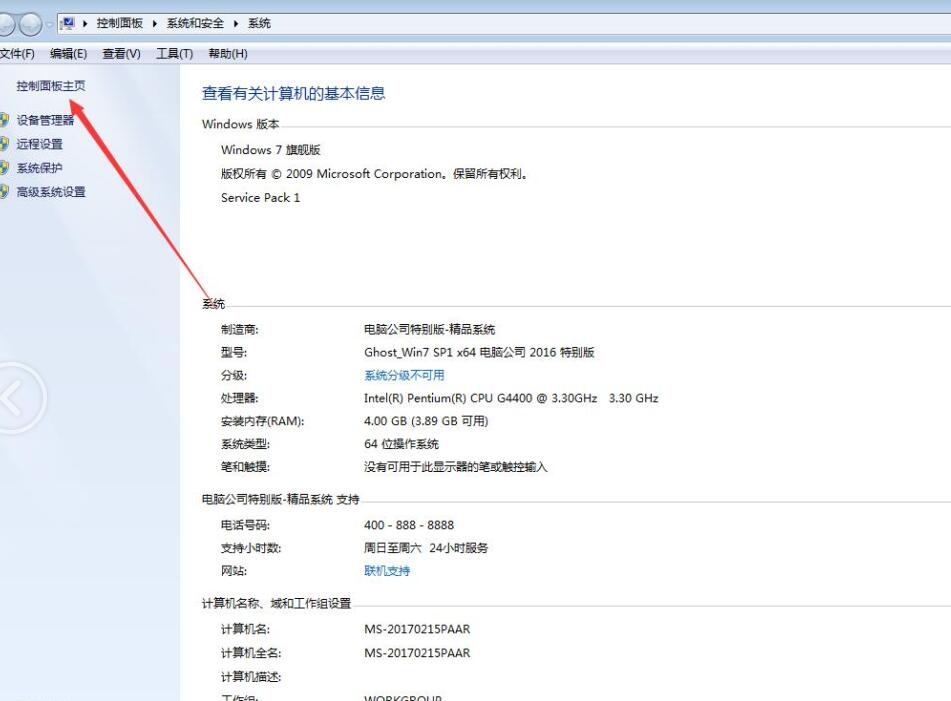Click full computer name value beside 计算机全名
The height and width of the screenshot is (701, 951).
click(x=417, y=653)
